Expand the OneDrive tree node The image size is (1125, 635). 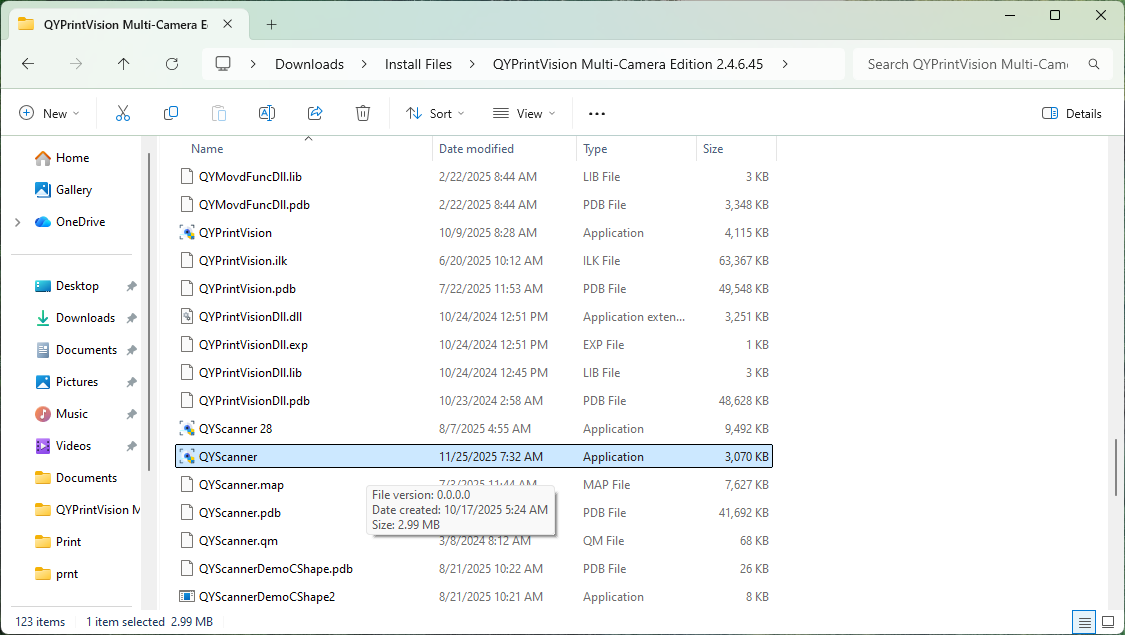18,222
